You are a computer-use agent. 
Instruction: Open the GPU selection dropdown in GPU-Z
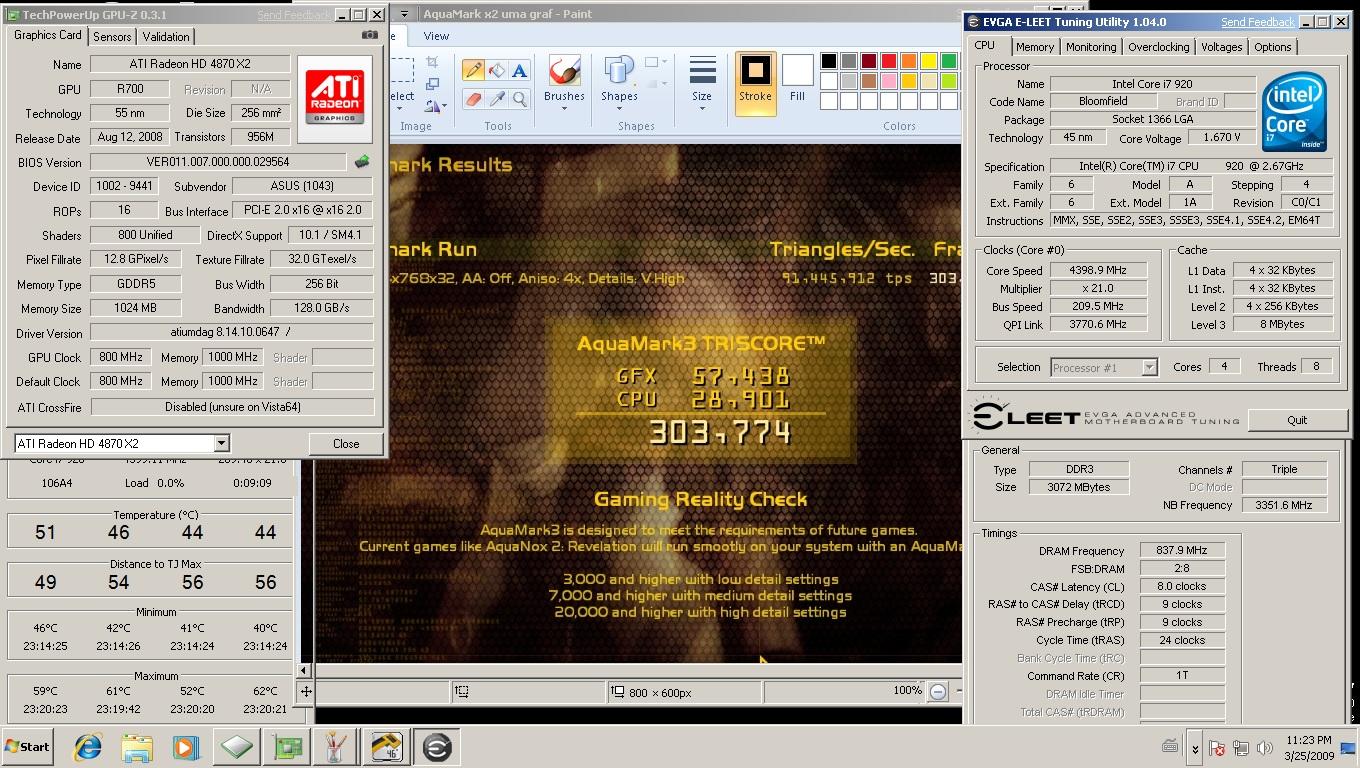pyautogui.click(x=221, y=443)
